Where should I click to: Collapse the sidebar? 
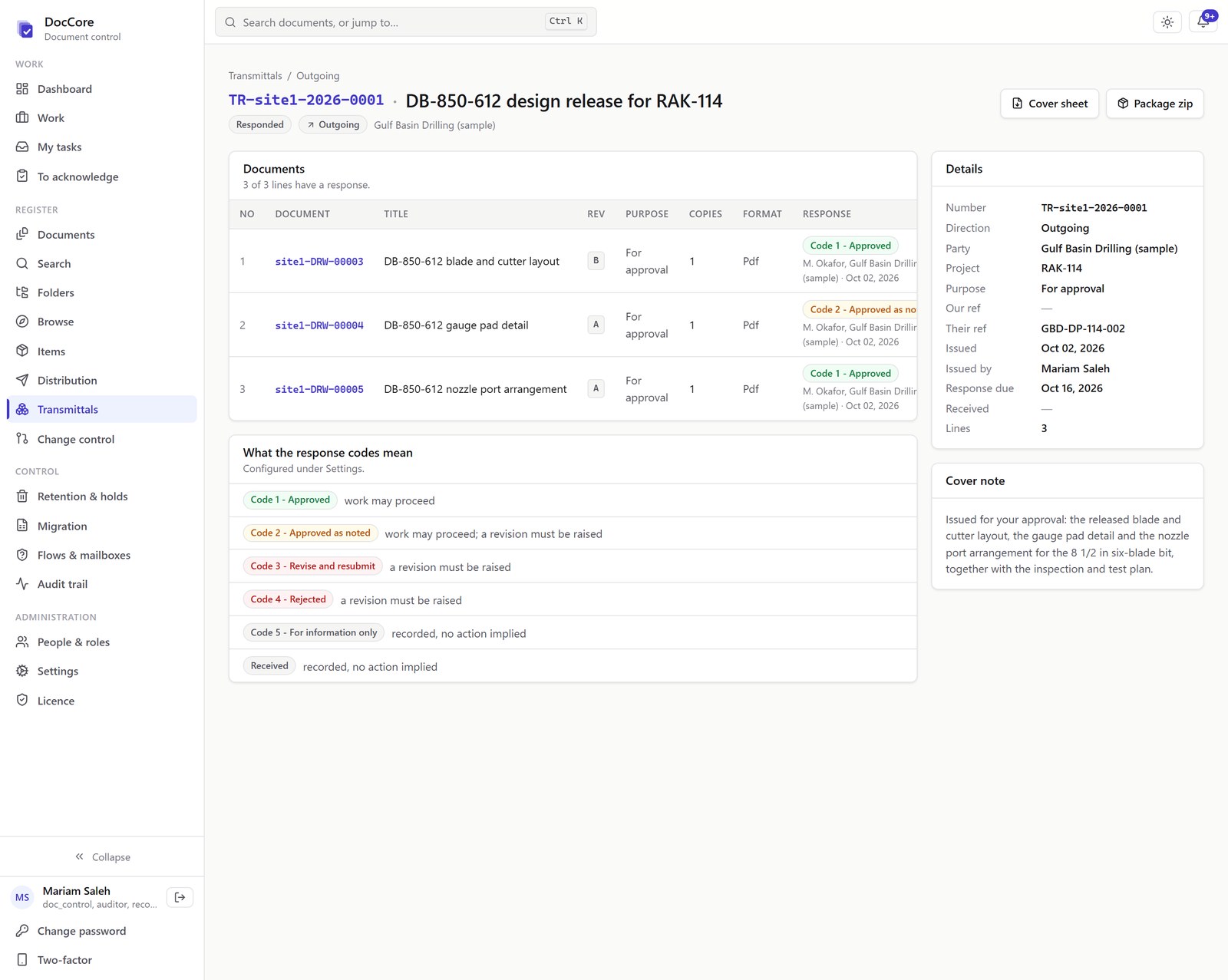(102, 857)
